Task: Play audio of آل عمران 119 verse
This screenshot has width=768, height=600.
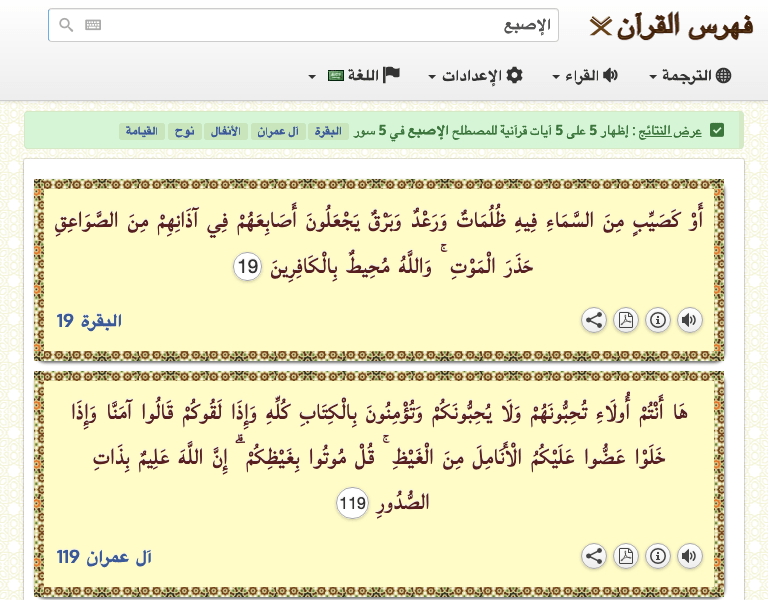Action: 690,556
